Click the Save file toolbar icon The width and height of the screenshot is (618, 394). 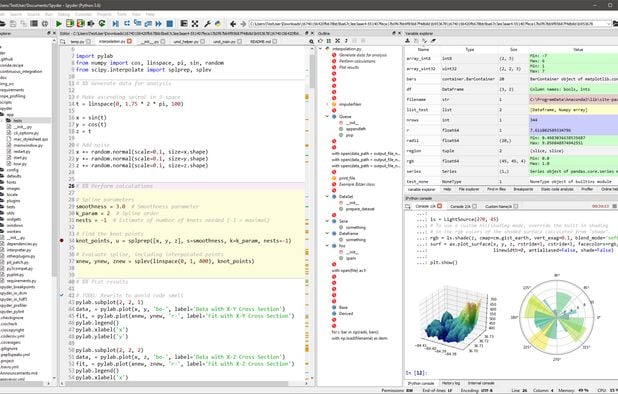pyautogui.click(x=13, y=24)
